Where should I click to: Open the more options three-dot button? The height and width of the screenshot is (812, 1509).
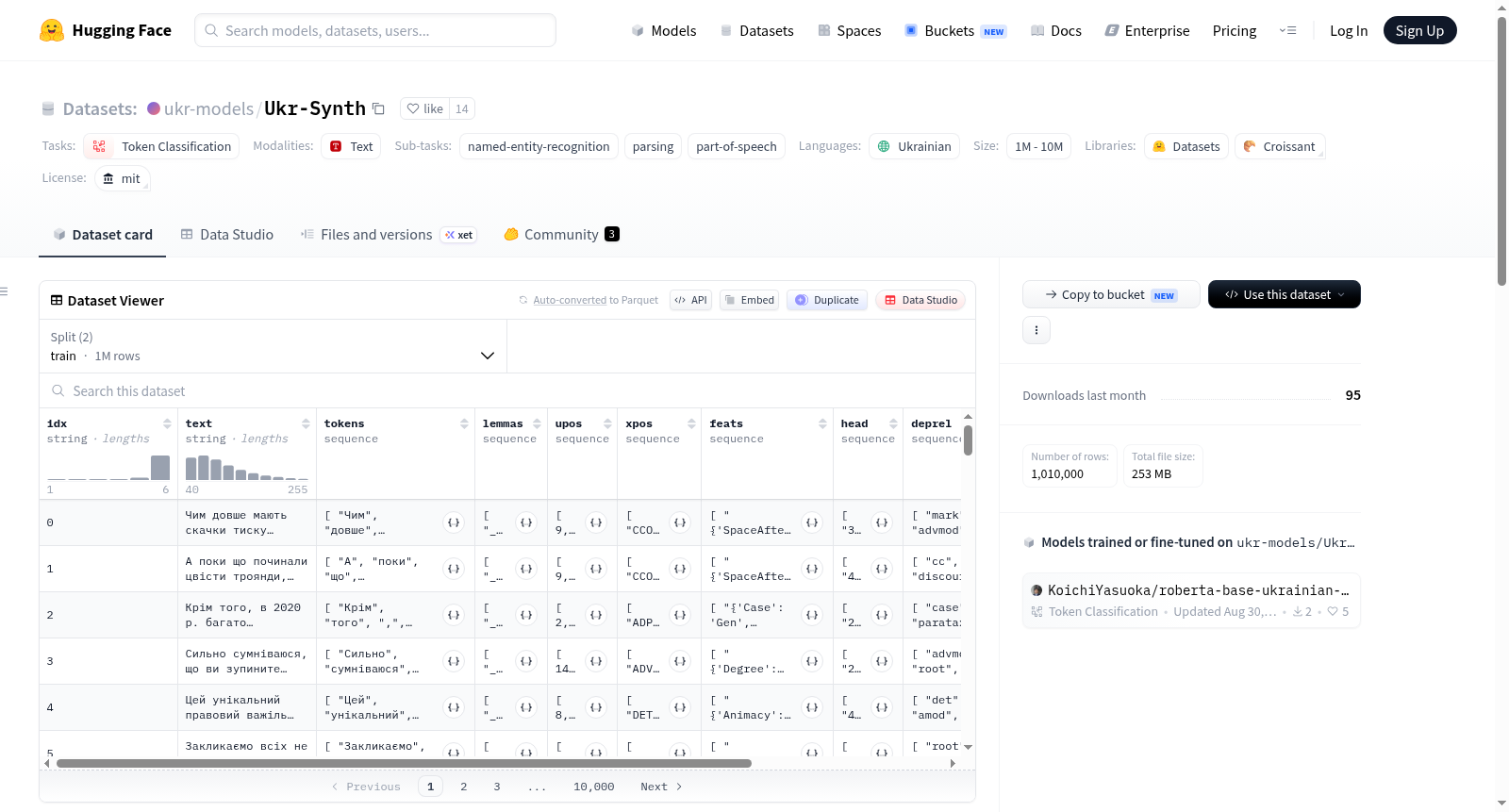(1036, 330)
